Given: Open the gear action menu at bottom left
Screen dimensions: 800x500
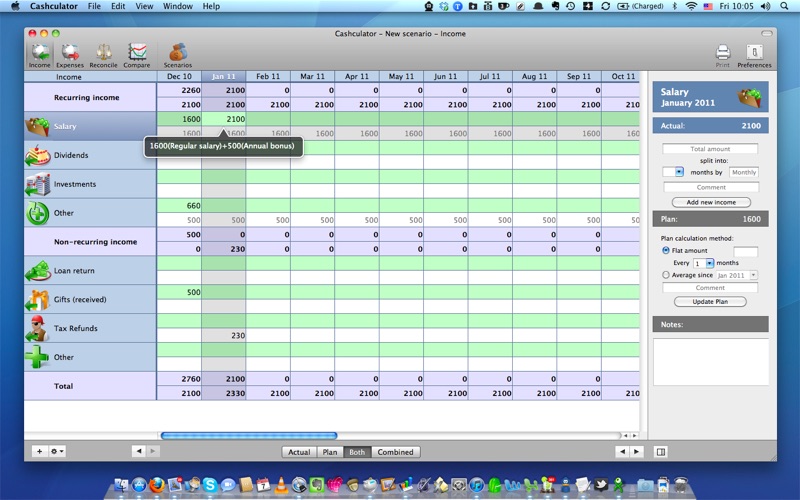Looking at the screenshot, I should tap(59, 452).
